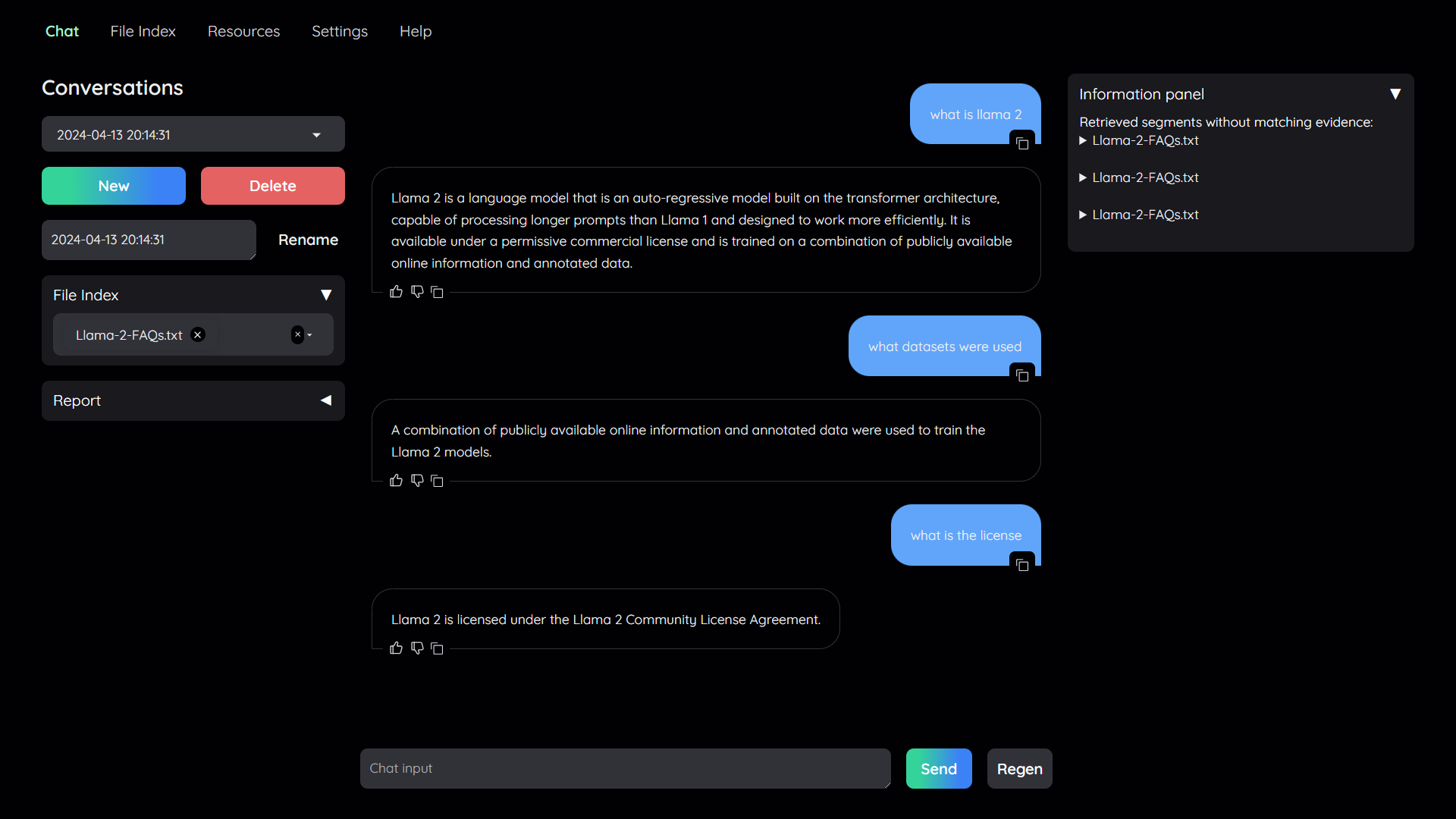Open the Settings tab

tap(339, 31)
